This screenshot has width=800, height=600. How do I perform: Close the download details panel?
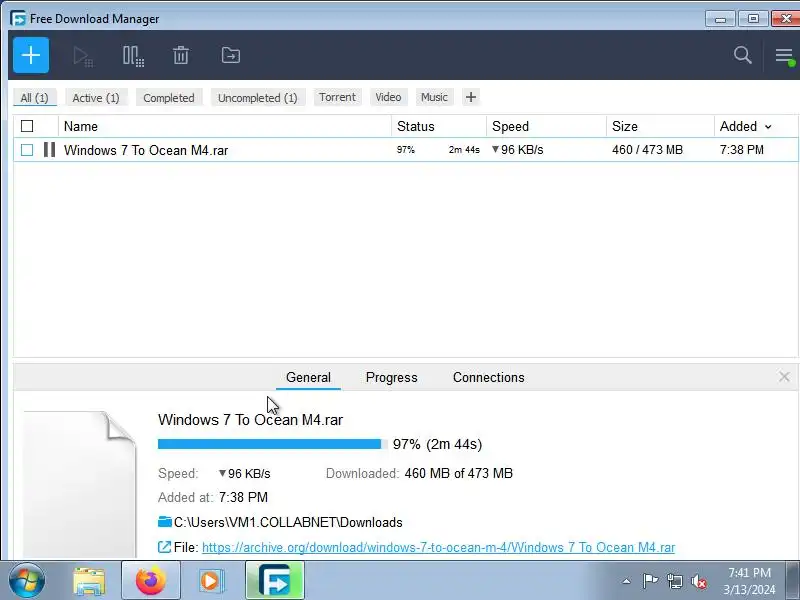784,377
